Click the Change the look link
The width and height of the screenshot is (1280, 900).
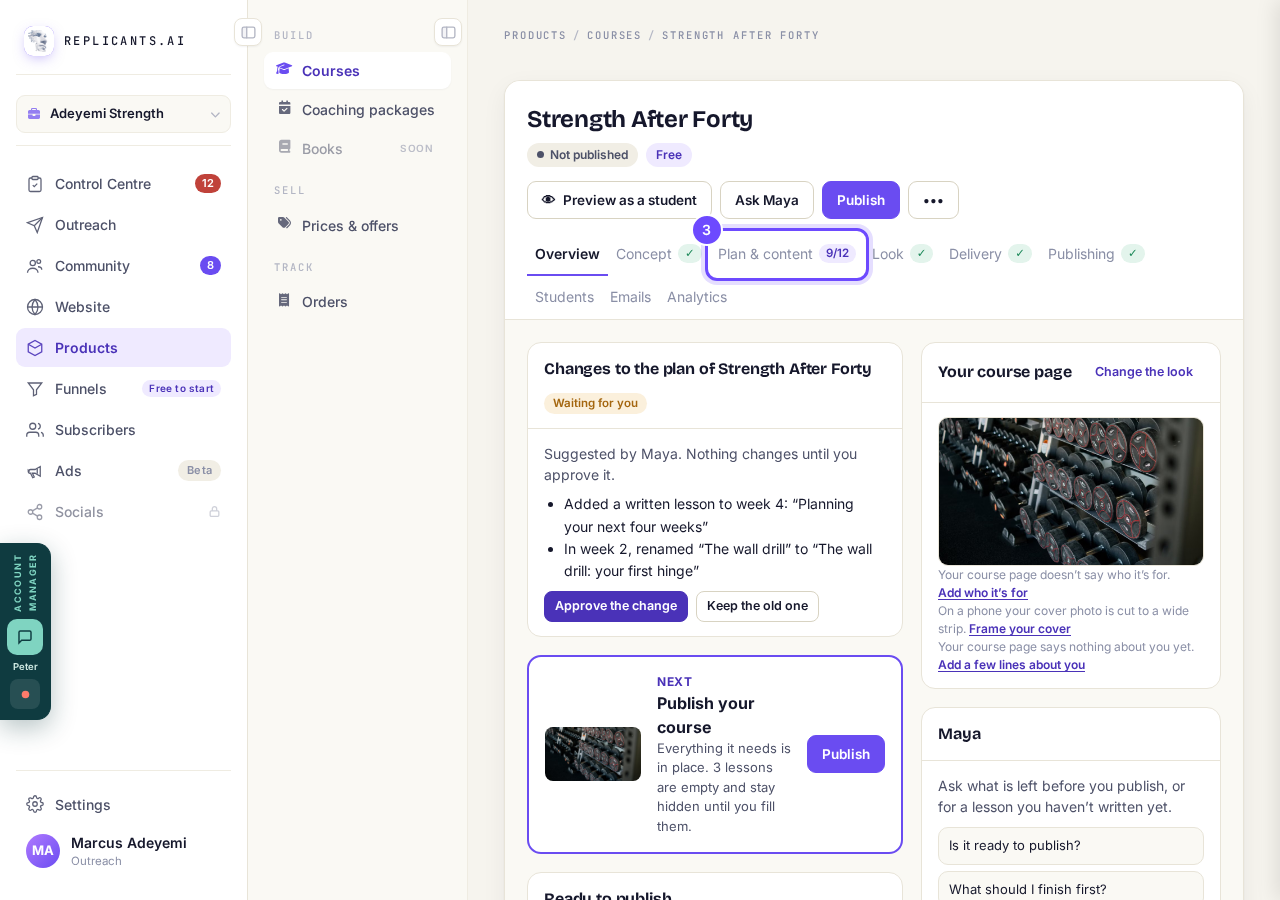coord(1144,372)
